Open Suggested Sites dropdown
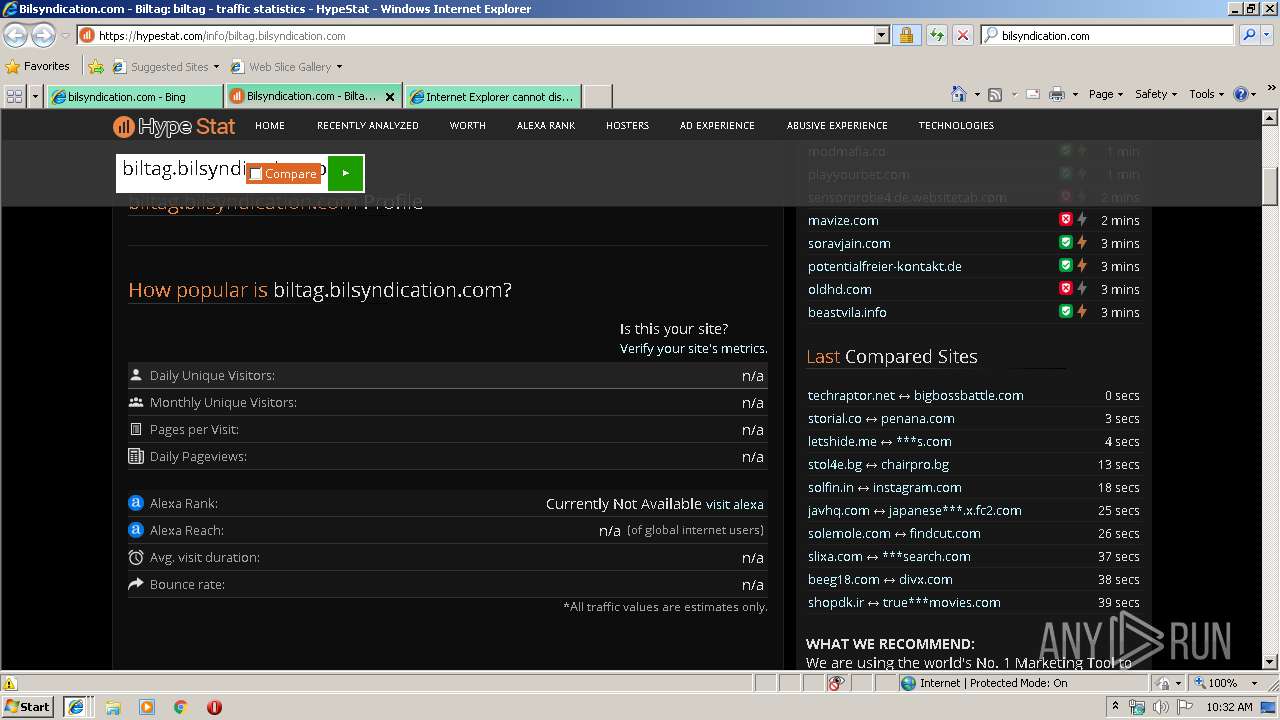This screenshot has width=1280, height=720. [x=216, y=67]
